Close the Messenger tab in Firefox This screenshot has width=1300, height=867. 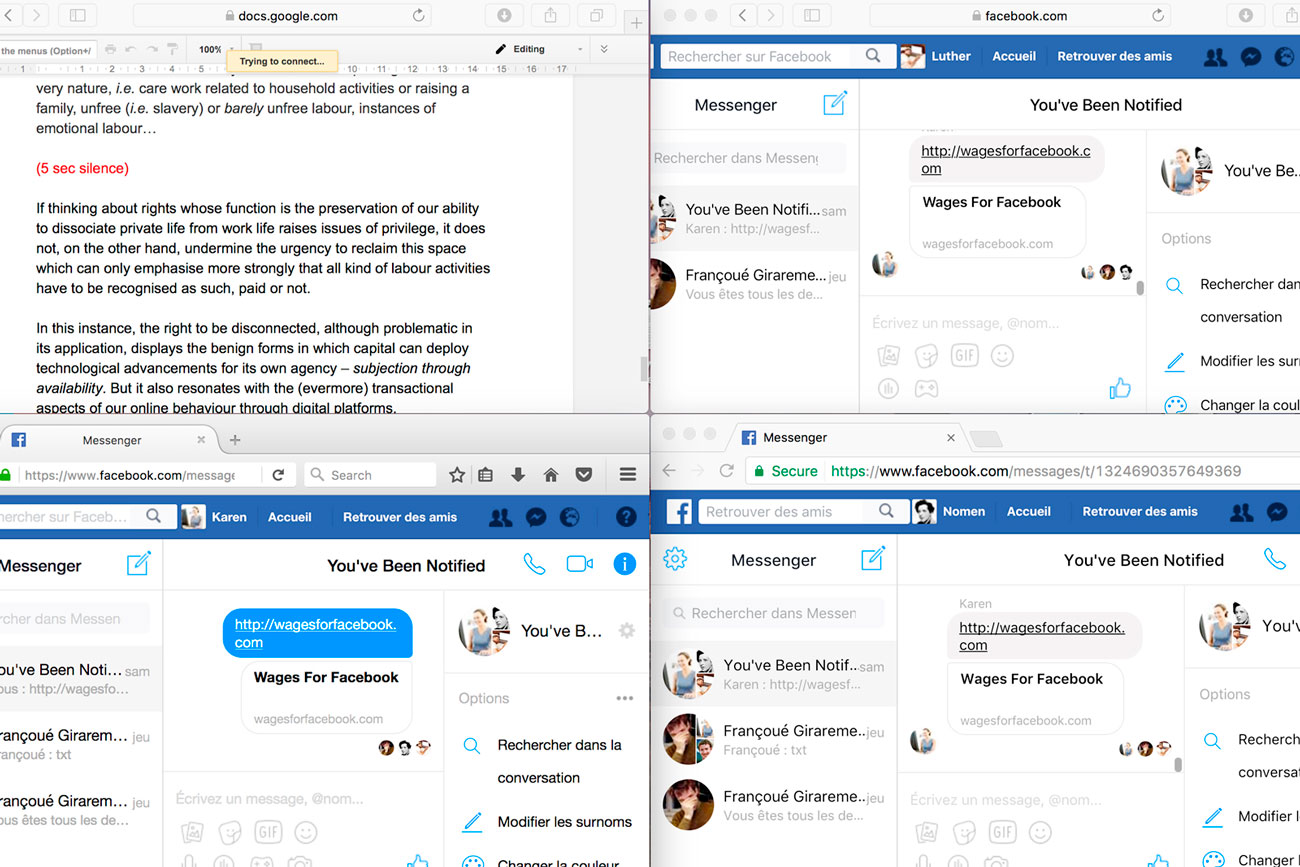[x=201, y=440]
